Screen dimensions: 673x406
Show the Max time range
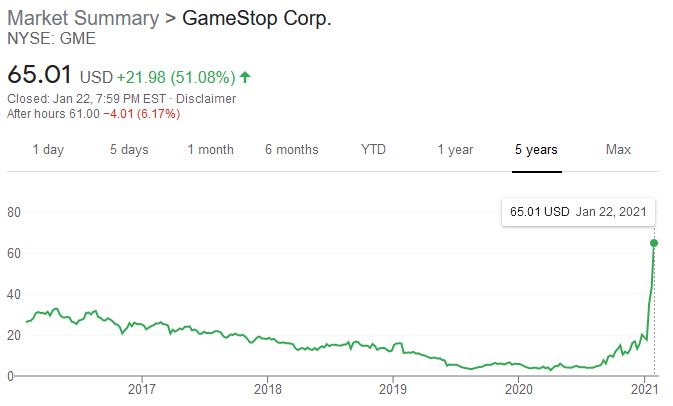618,150
